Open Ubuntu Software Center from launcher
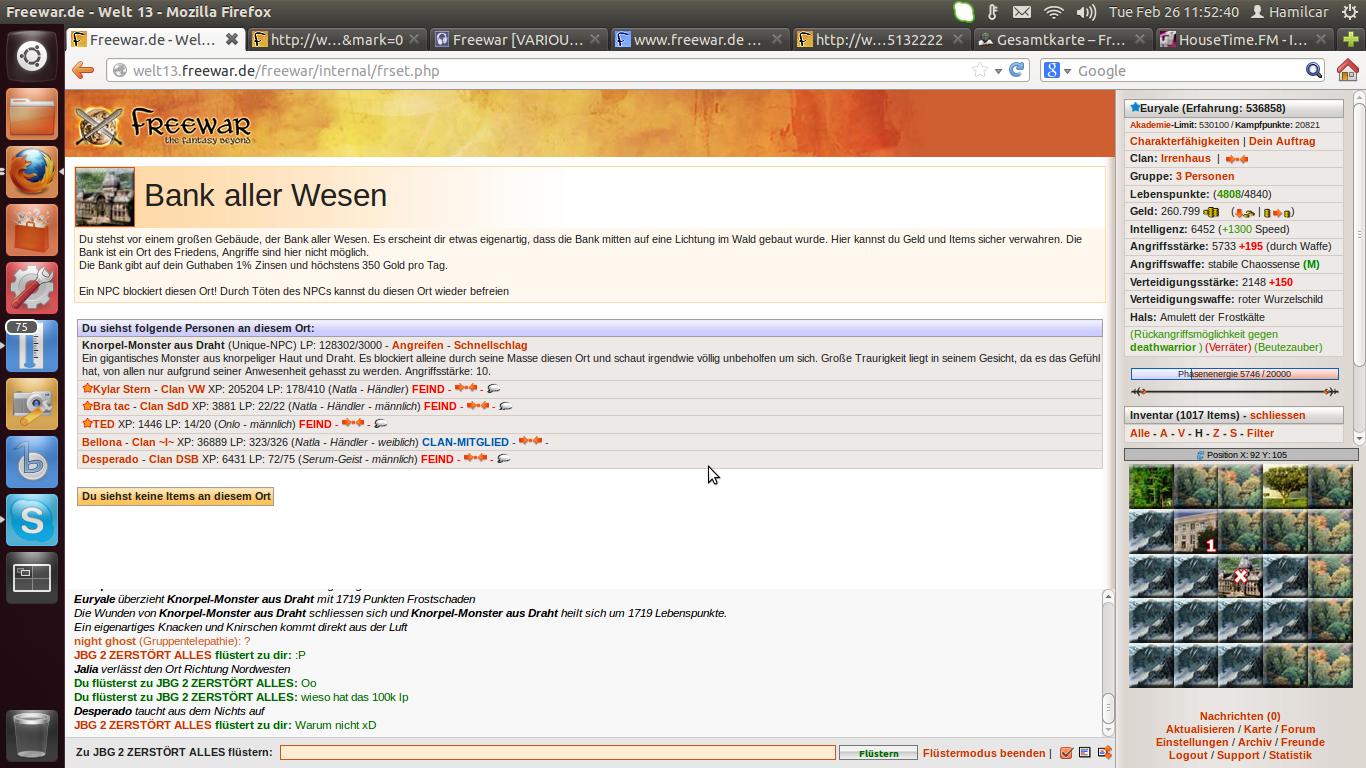This screenshot has width=1366, height=768. coord(32,230)
